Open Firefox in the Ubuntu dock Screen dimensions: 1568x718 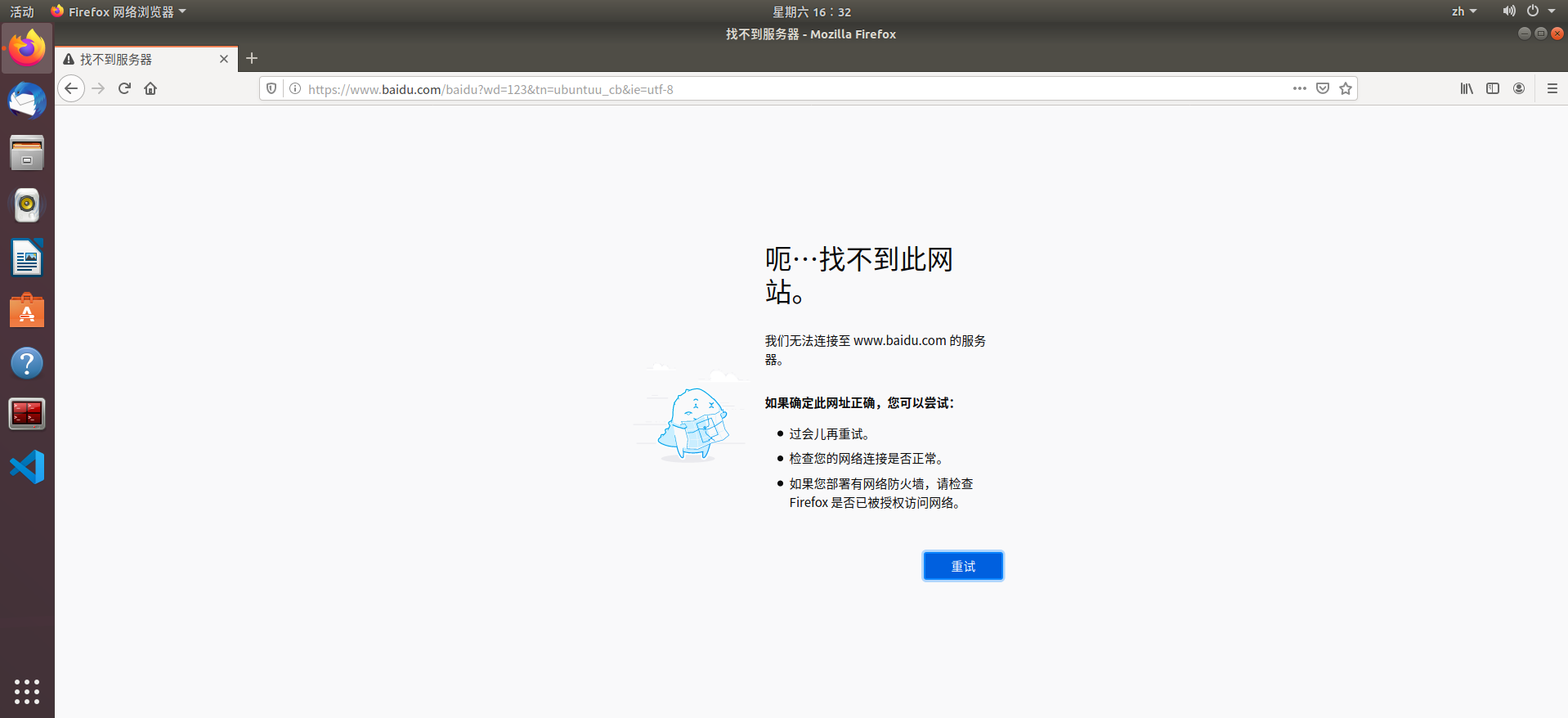point(27,48)
